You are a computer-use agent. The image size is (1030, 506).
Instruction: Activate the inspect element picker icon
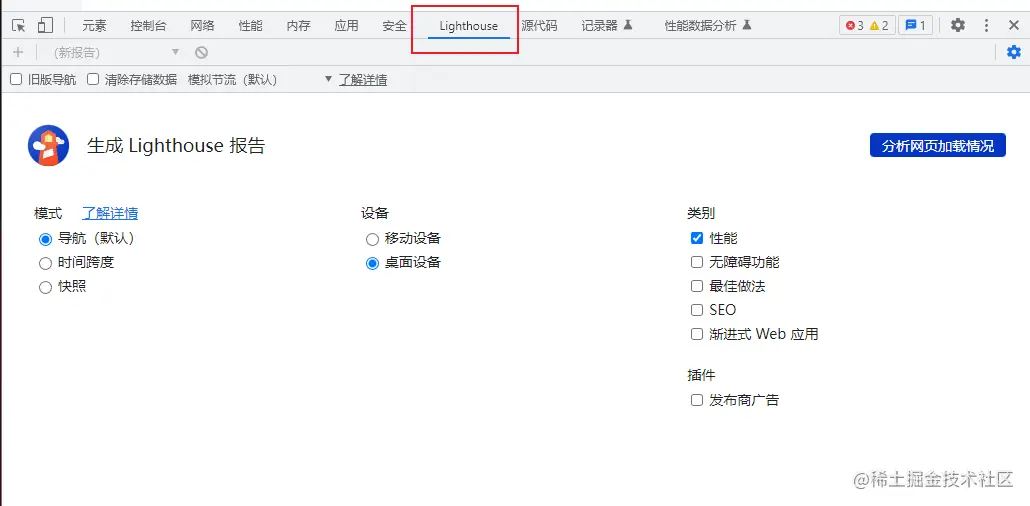click(x=19, y=26)
